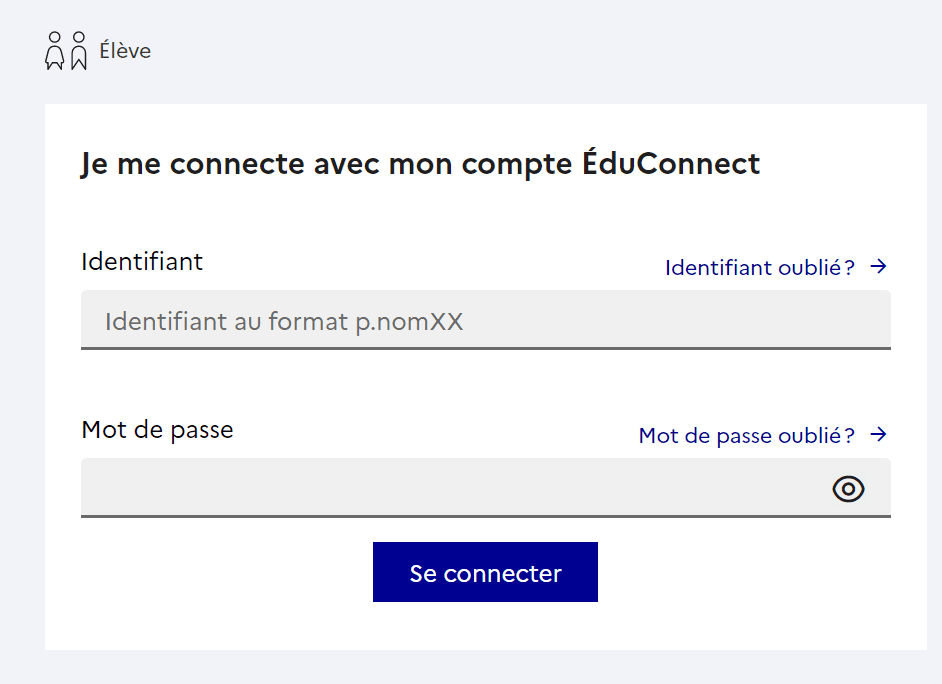The width and height of the screenshot is (942, 684).
Task: Select the left silhouette of the Élève icon
Action: 55,48
